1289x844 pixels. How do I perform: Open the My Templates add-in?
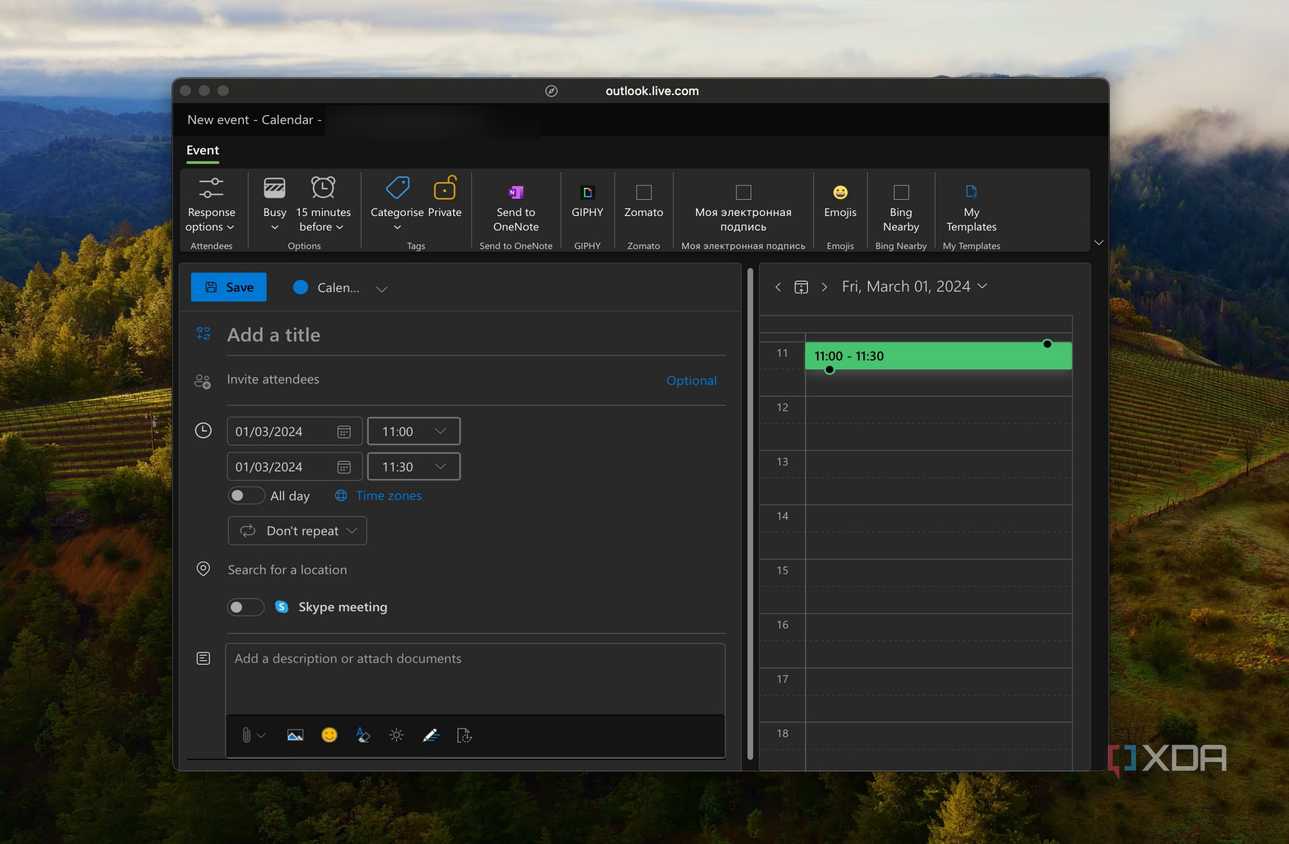pyautogui.click(x=971, y=207)
